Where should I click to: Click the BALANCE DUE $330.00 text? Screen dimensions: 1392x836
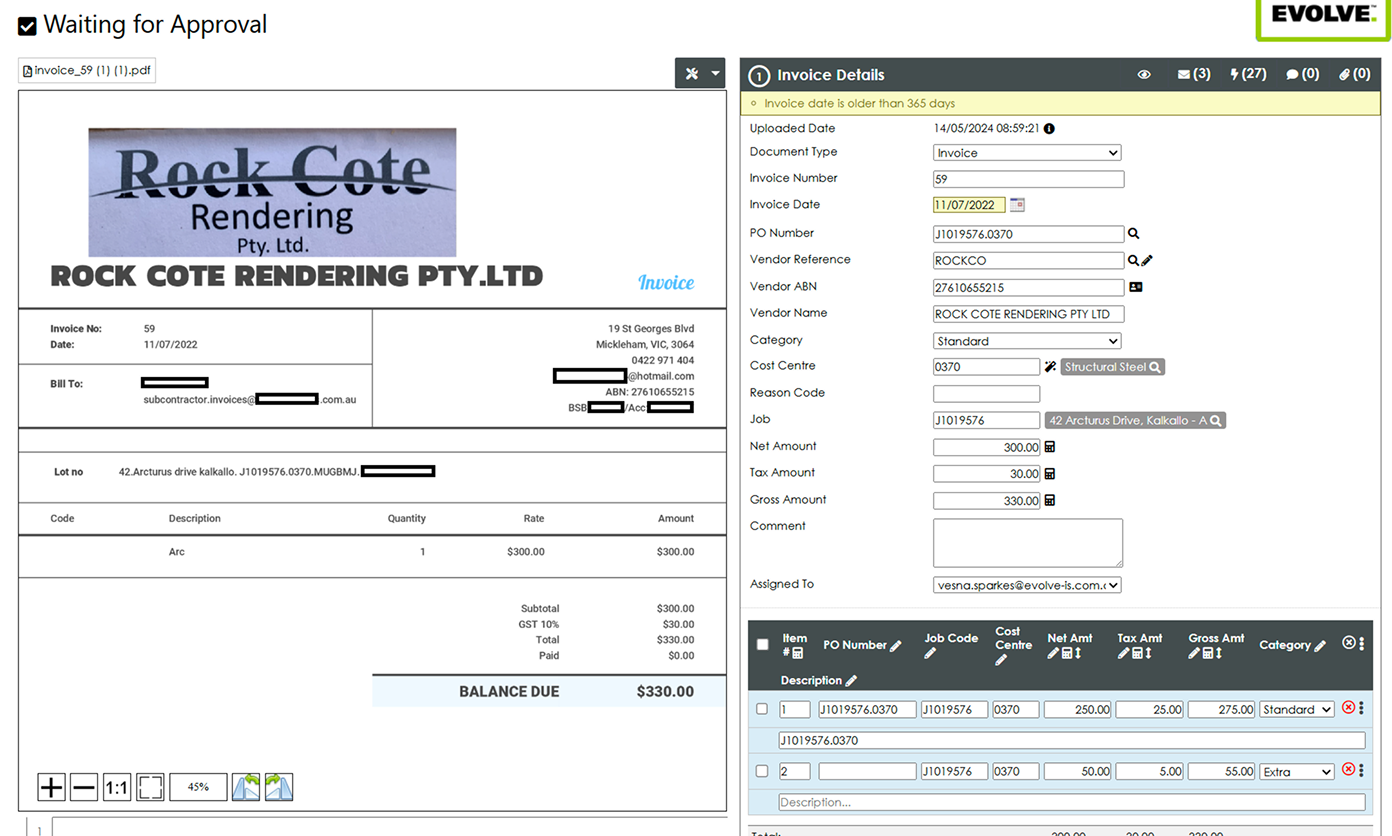576,691
